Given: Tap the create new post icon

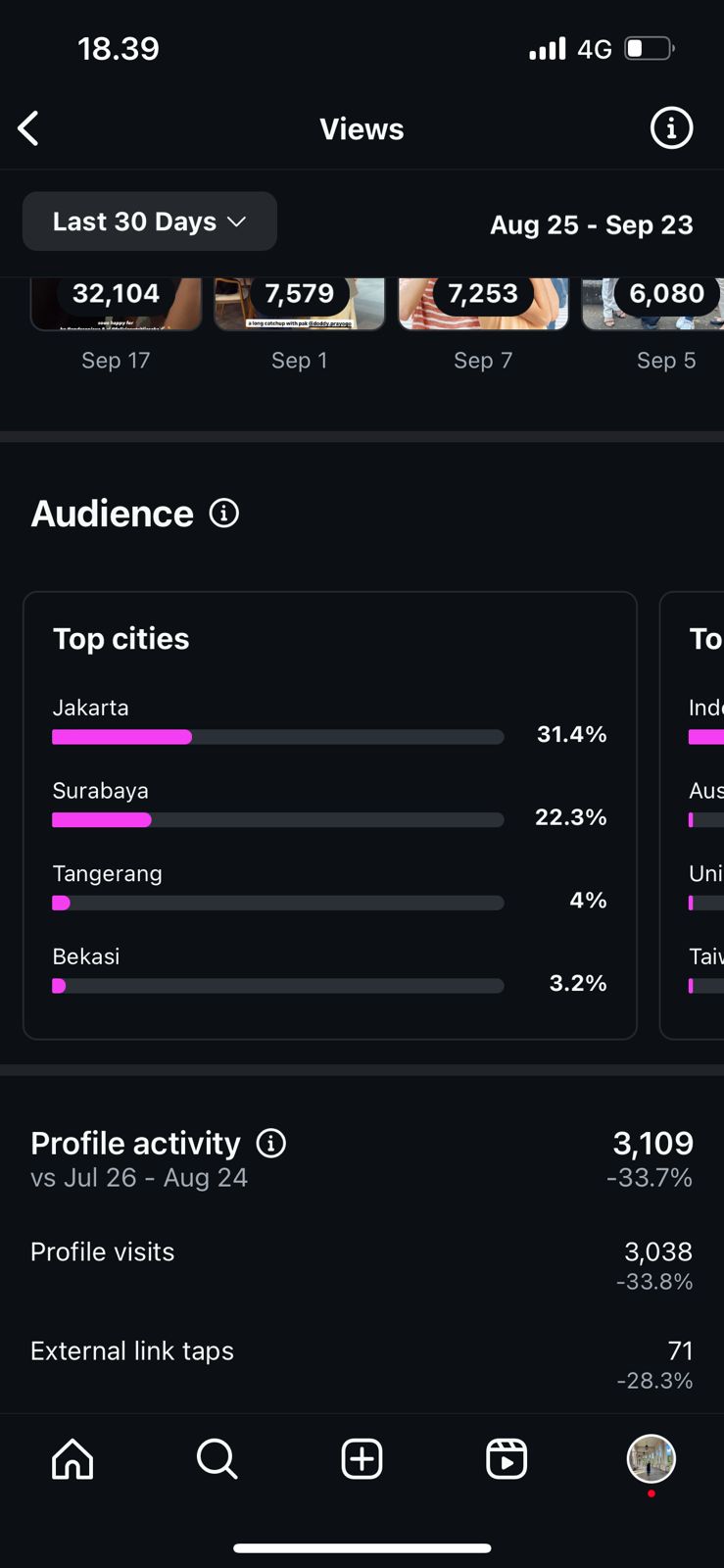Looking at the screenshot, I should point(362,1459).
